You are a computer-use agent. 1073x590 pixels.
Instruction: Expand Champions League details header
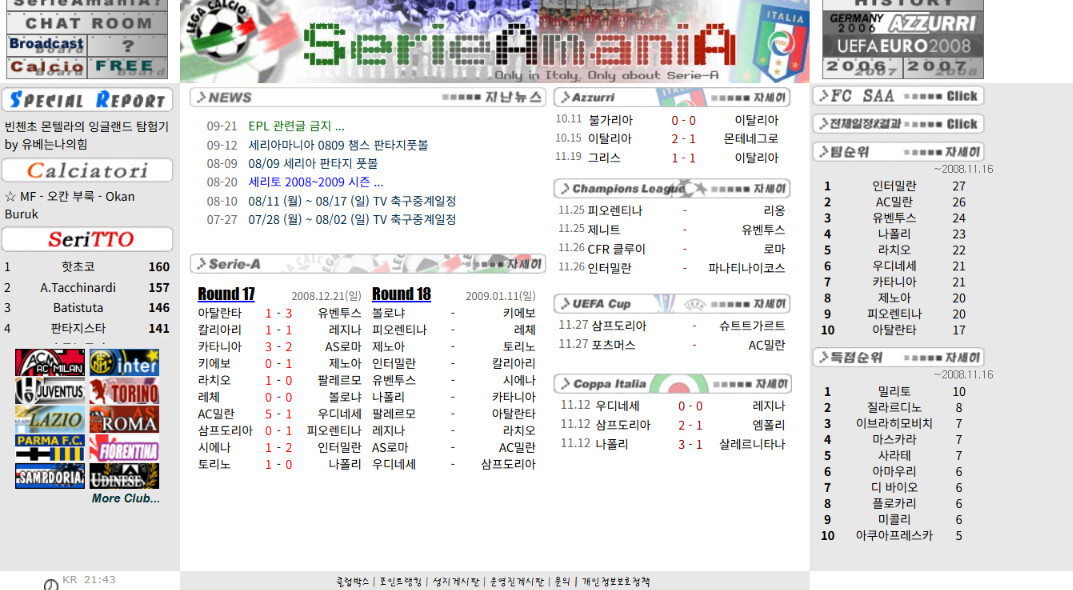tap(672, 188)
